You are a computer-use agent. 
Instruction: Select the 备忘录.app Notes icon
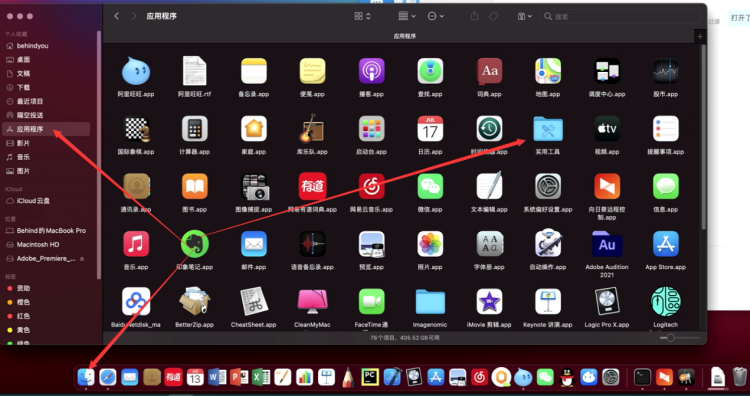coord(254,71)
